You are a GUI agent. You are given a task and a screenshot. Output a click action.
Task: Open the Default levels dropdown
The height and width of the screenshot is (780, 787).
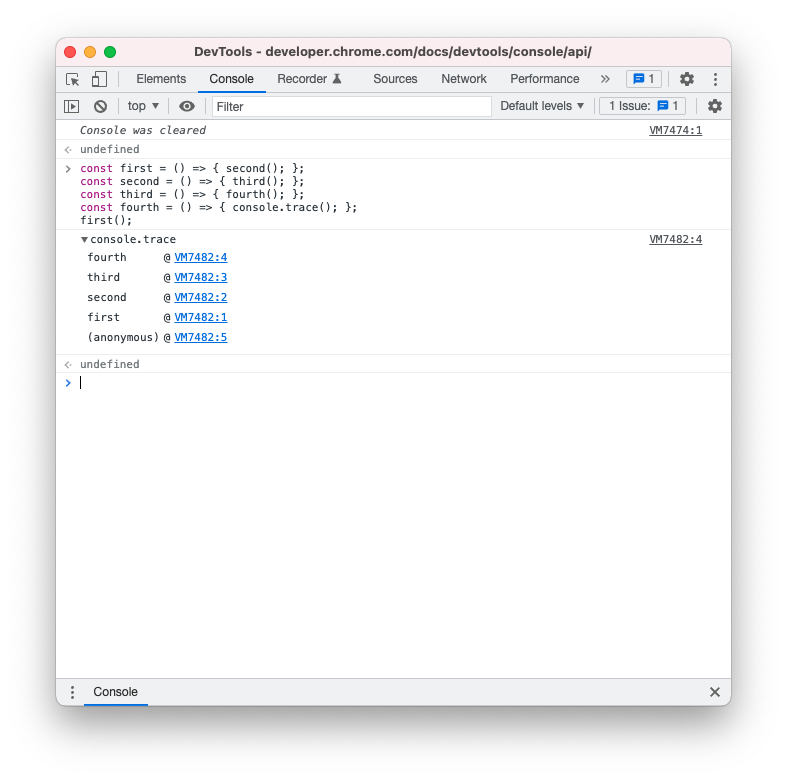(542, 106)
